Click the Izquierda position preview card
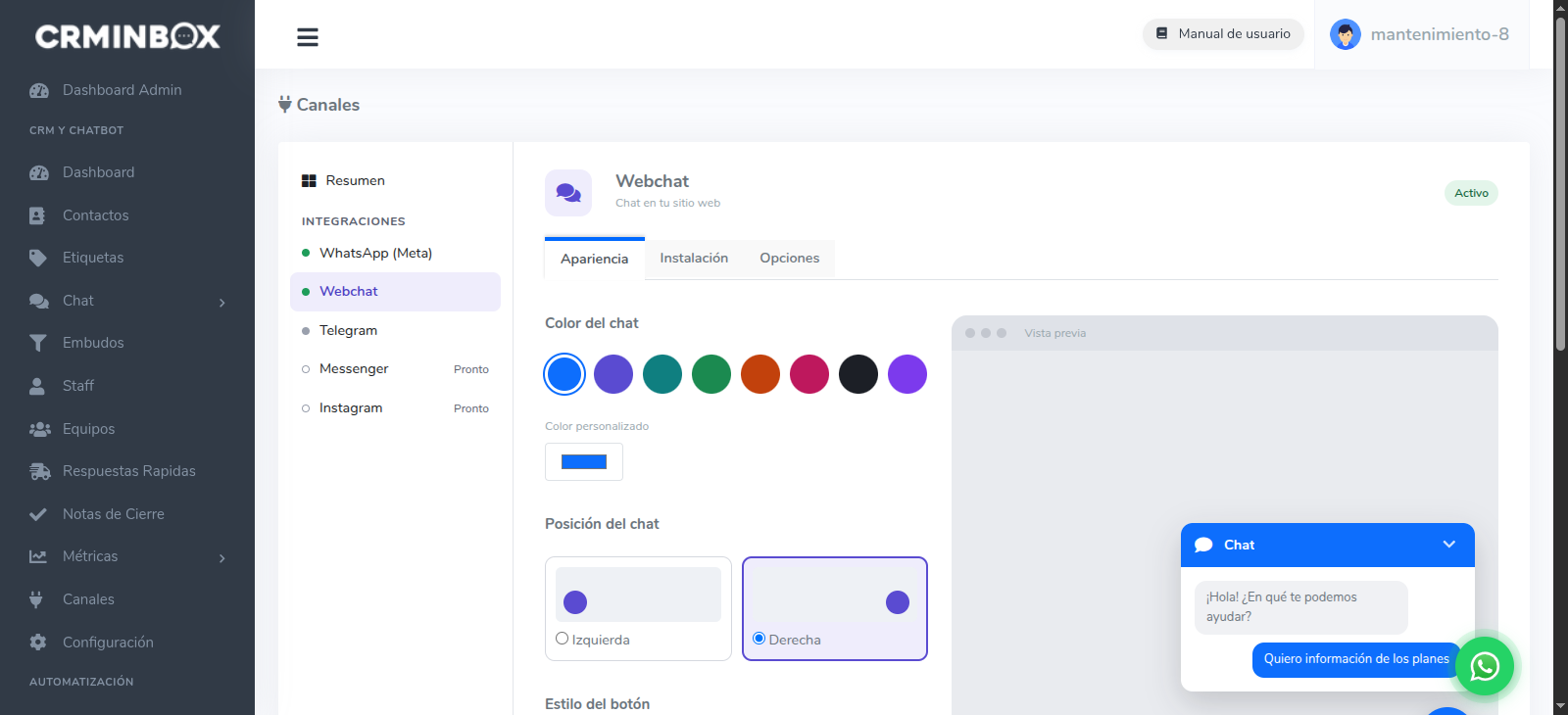The height and width of the screenshot is (715, 1568). (638, 609)
